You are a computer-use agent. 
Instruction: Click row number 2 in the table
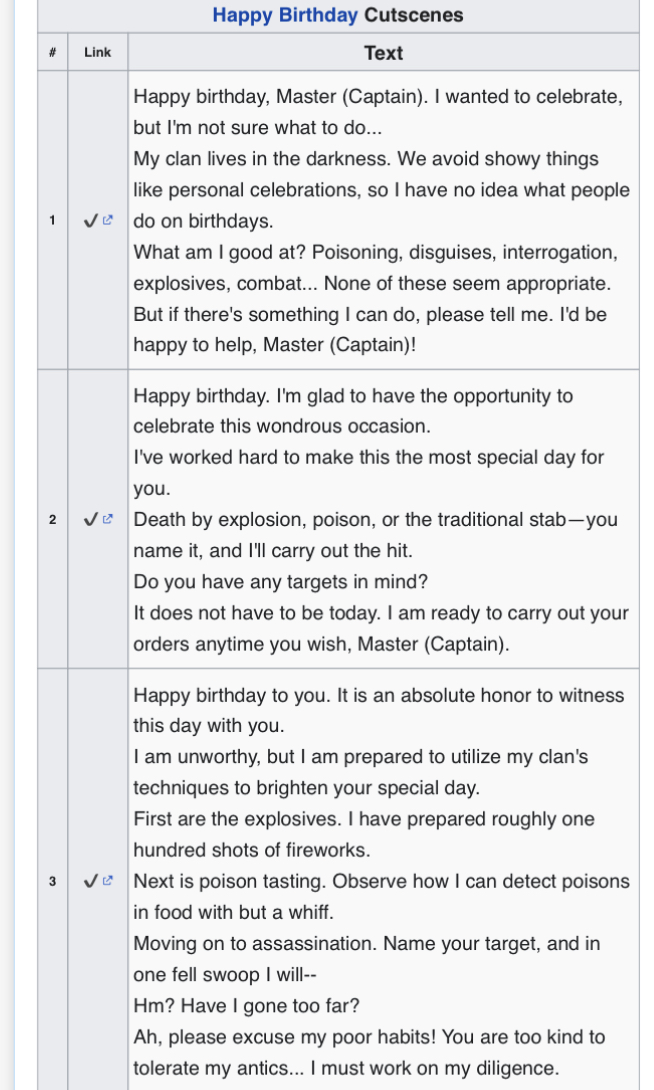click(52, 520)
